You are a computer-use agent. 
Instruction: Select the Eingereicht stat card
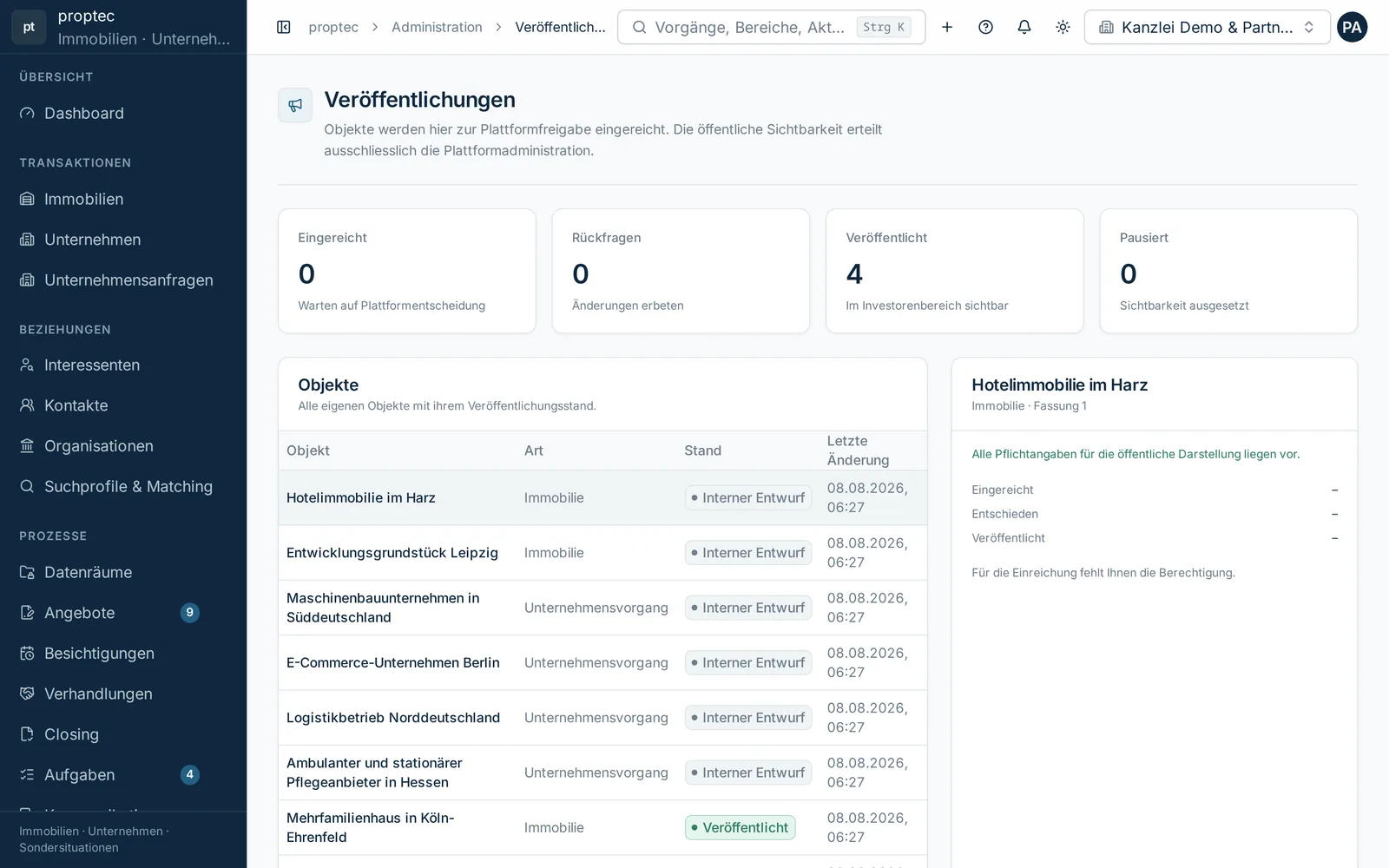pyautogui.click(x=406, y=271)
